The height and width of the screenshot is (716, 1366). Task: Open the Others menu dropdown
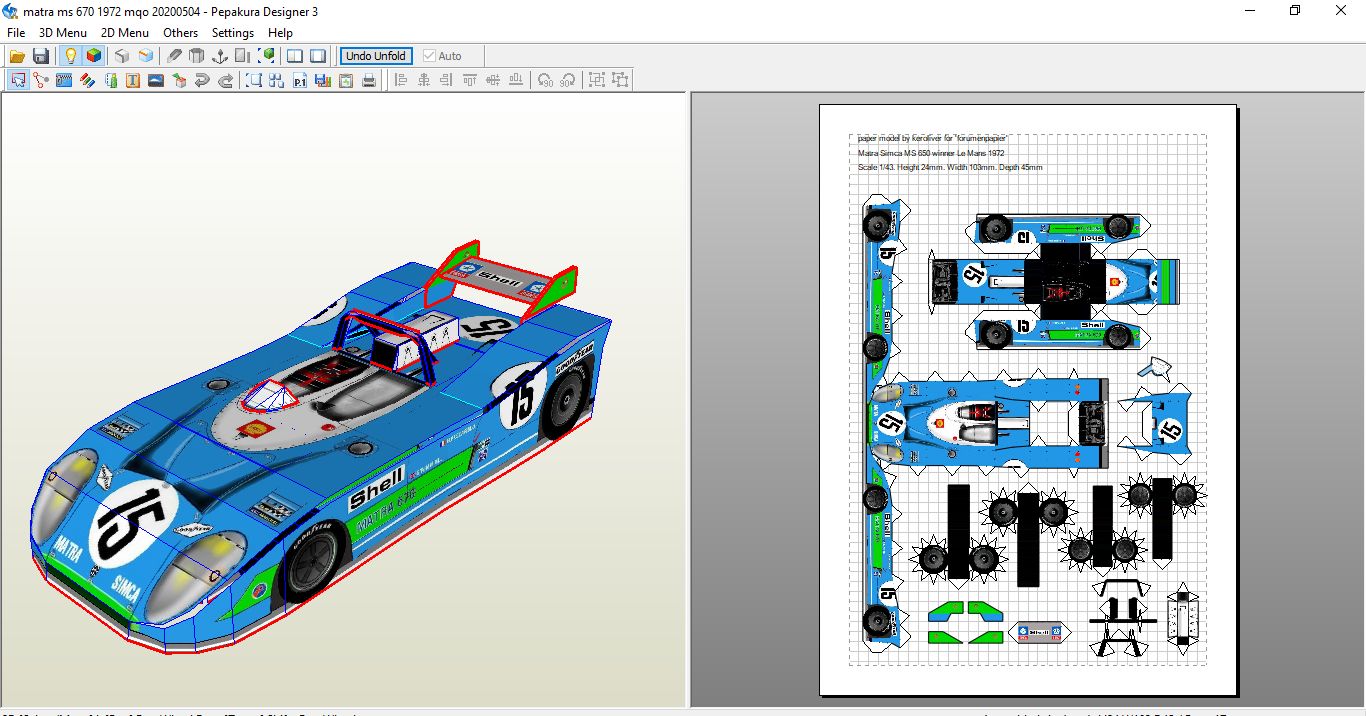click(181, 33)
